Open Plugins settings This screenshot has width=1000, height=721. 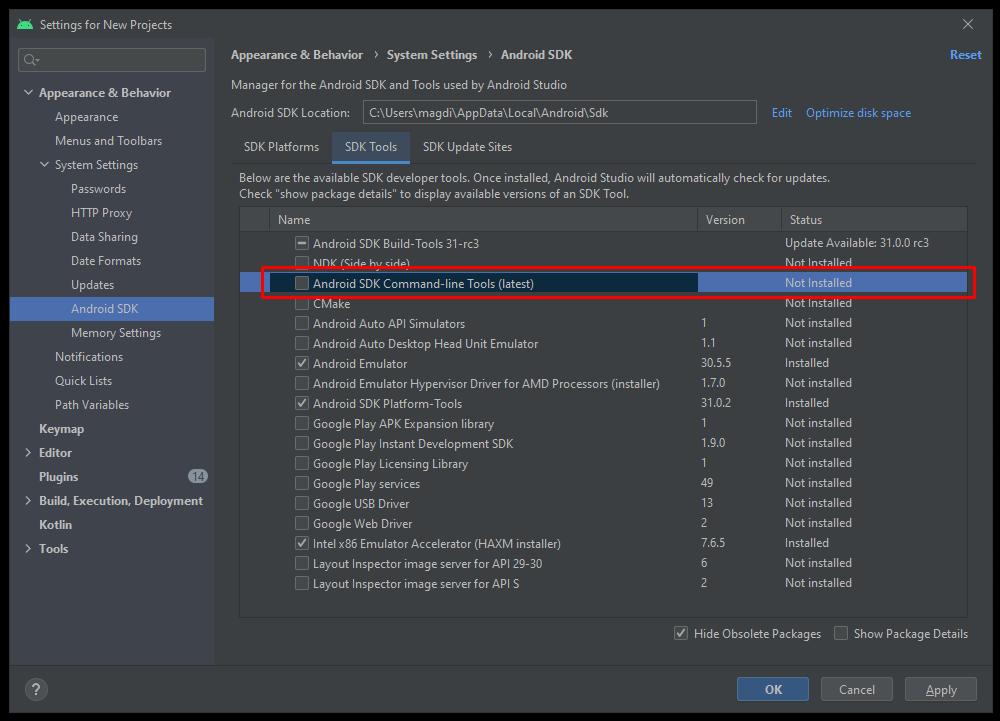pos(59,477)
